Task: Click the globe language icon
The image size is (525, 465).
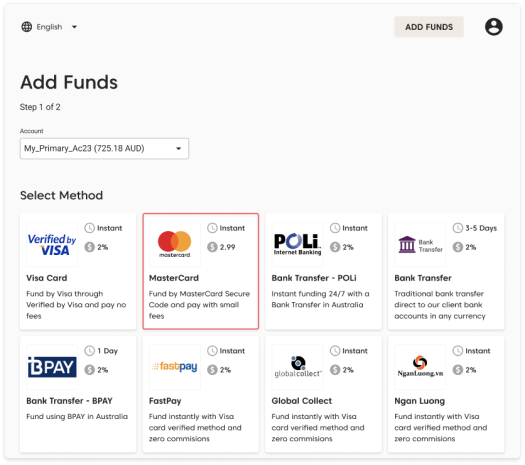Action: (26, 27)
